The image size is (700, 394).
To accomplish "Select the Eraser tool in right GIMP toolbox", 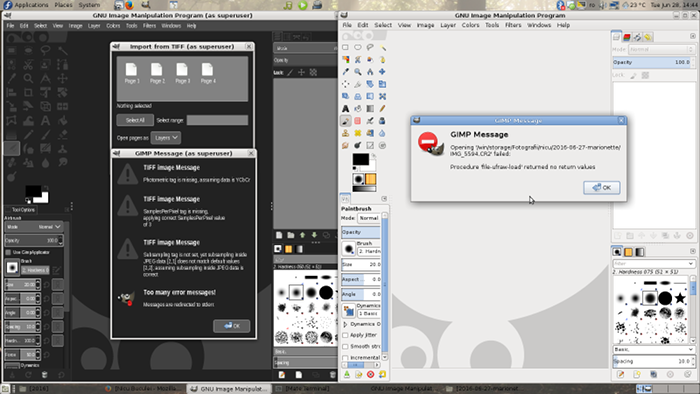I will pos(358,121).
